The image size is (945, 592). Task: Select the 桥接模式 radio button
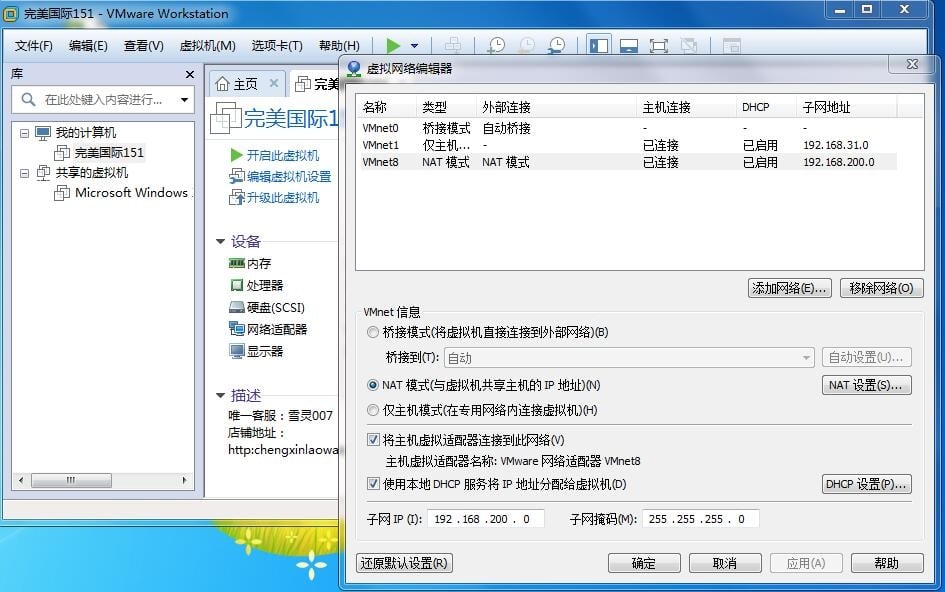(372, 332)
